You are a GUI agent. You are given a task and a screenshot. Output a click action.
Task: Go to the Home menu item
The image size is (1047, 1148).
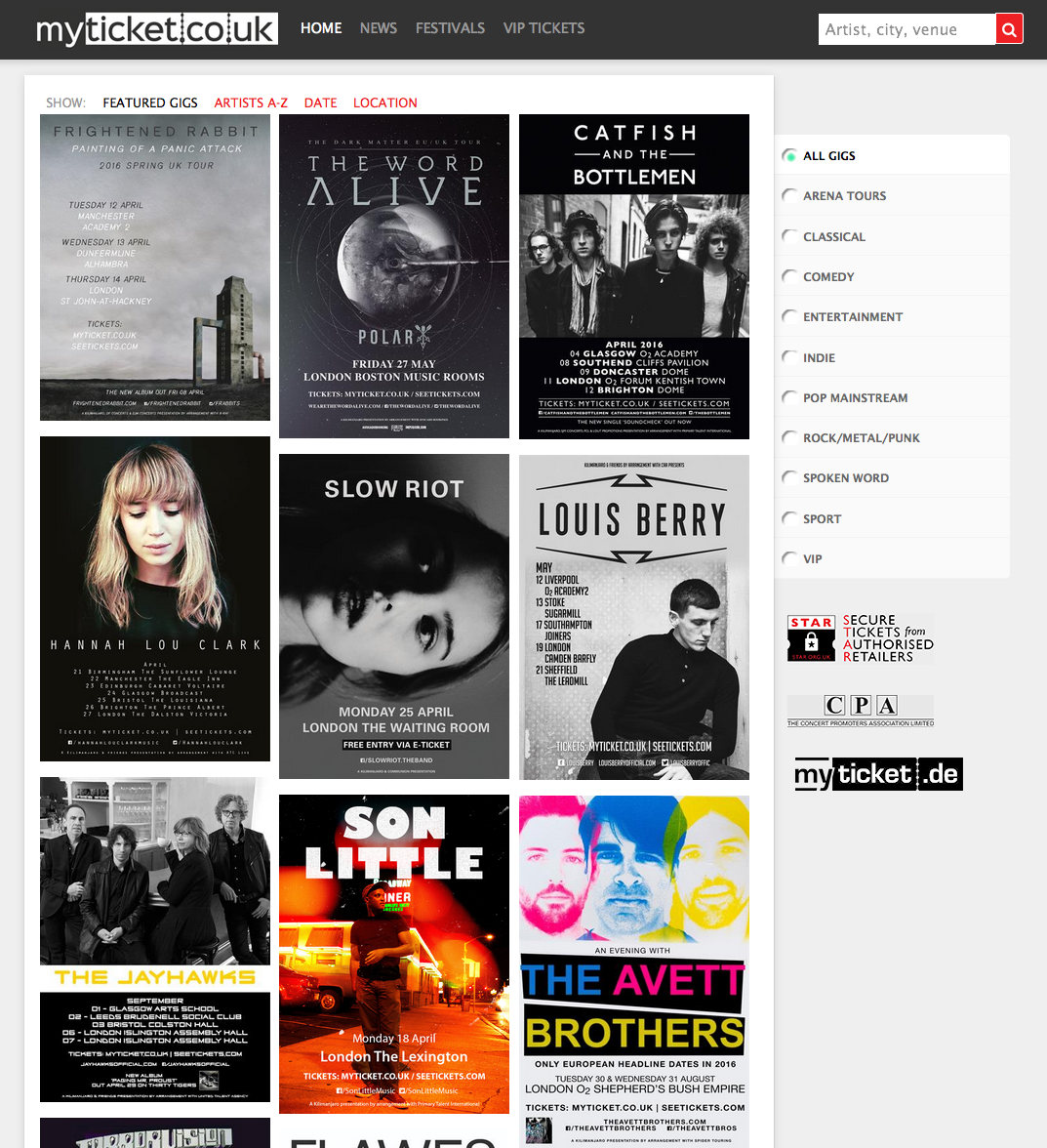[321, 28]
